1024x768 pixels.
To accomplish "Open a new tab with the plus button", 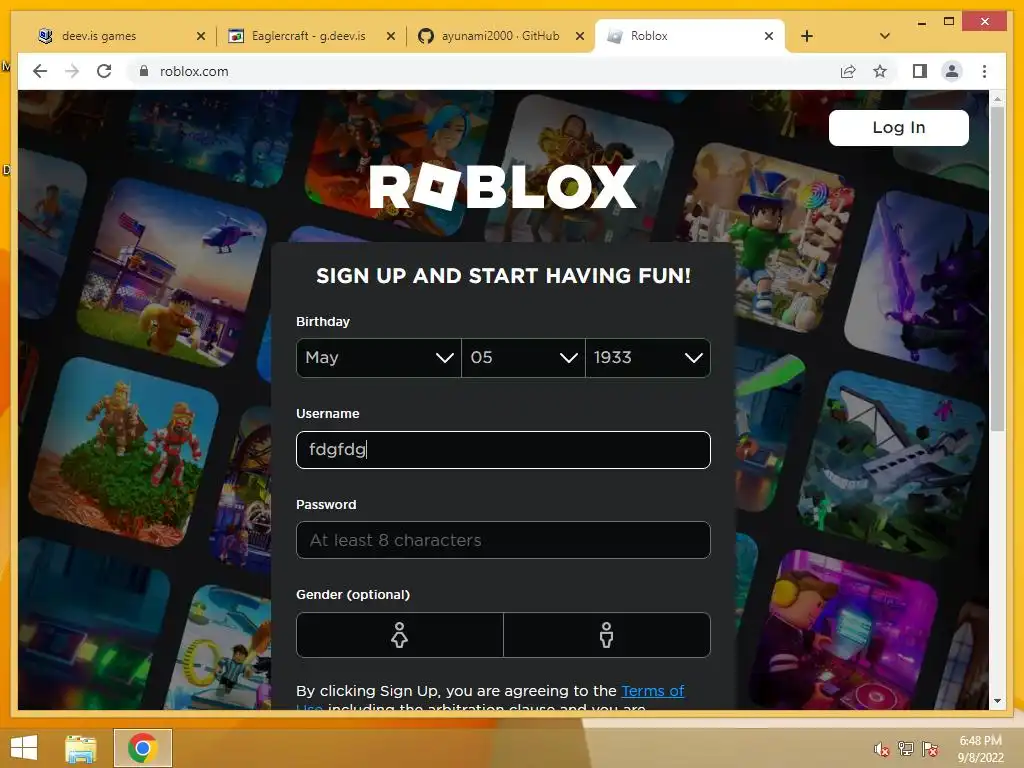I will [807, 36].
